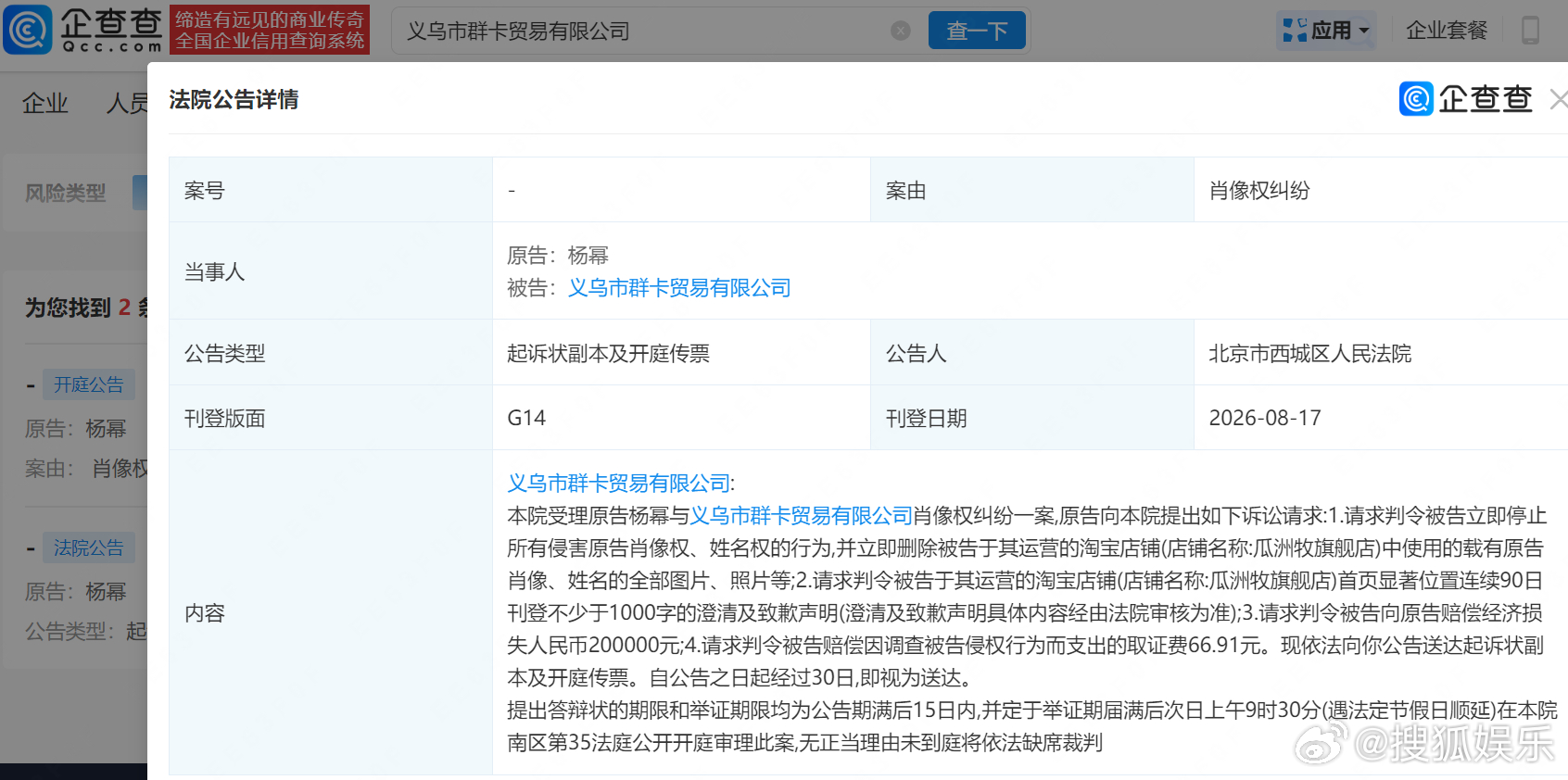Clear the search box text
Viewport: 1568px width, 780px height.
(901, 31)
